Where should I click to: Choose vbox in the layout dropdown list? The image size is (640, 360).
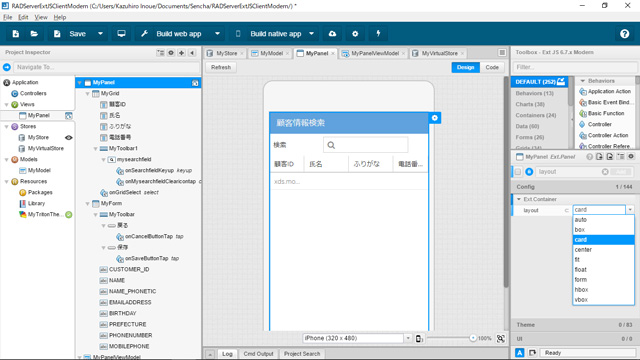(x=604, y=300)
